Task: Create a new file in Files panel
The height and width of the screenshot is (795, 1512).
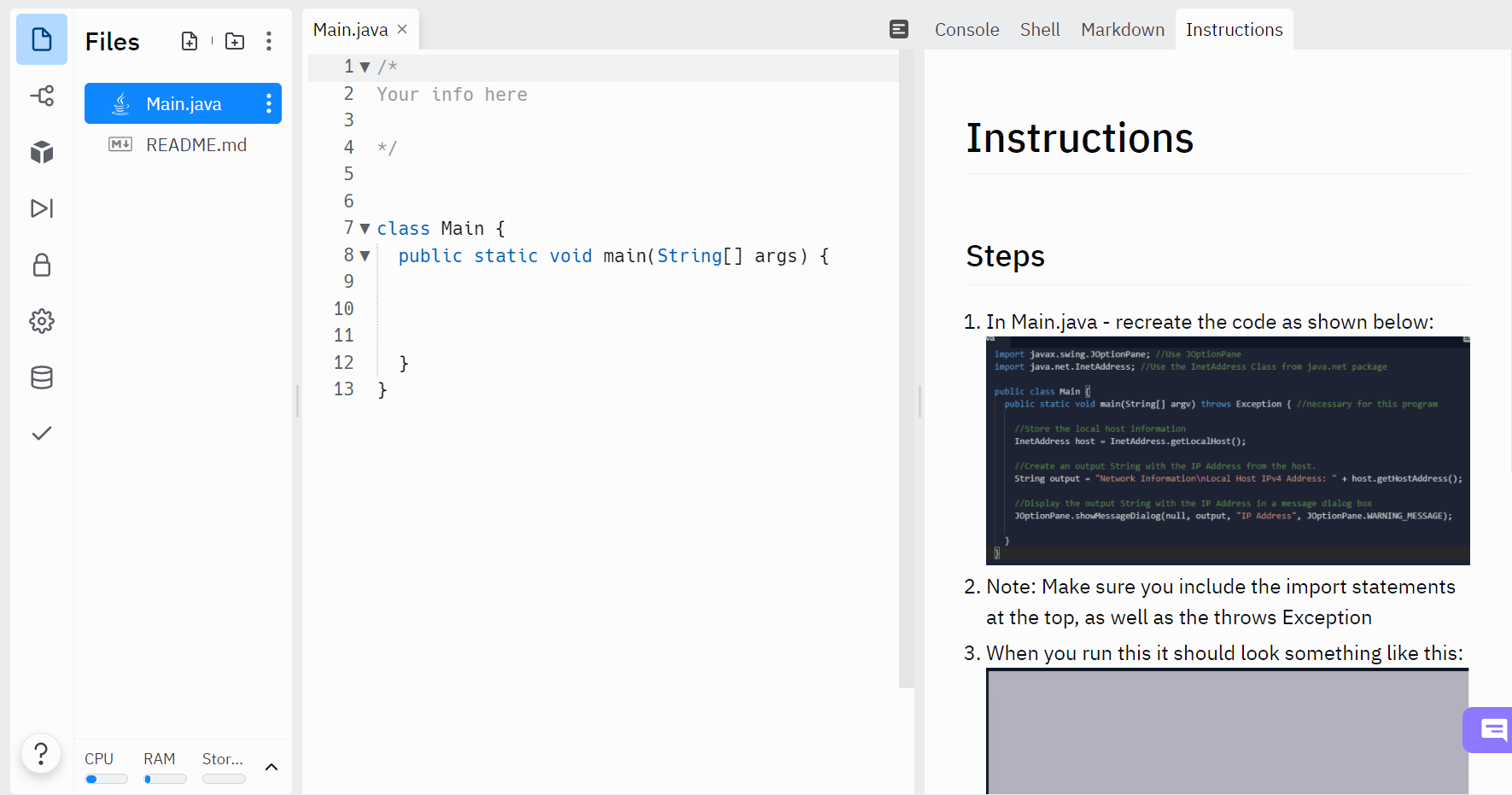Action: (190, 40)
